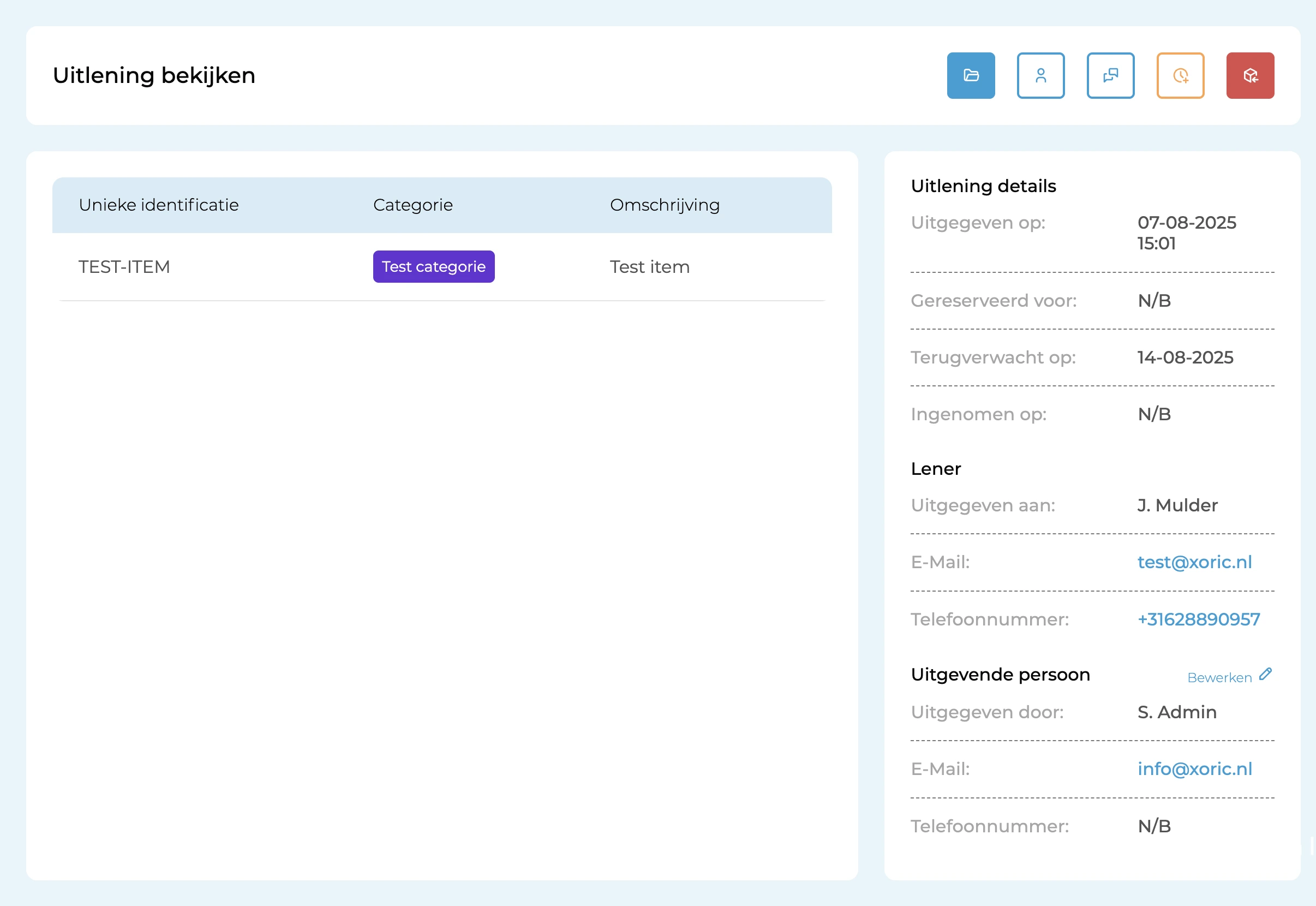
Task: Click the red return item box icon
Action: click(1250, 75)
